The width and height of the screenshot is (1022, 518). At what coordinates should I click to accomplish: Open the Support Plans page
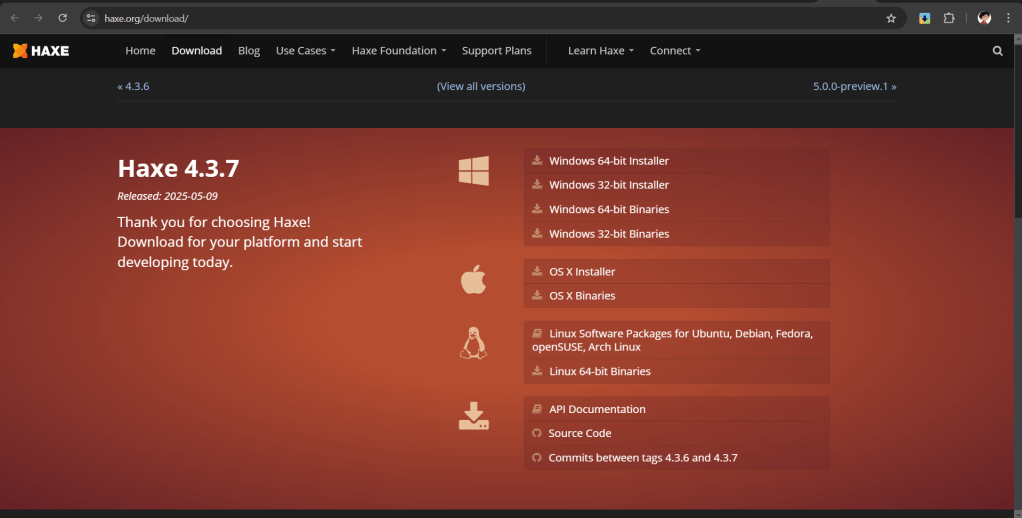pos(496,51)
